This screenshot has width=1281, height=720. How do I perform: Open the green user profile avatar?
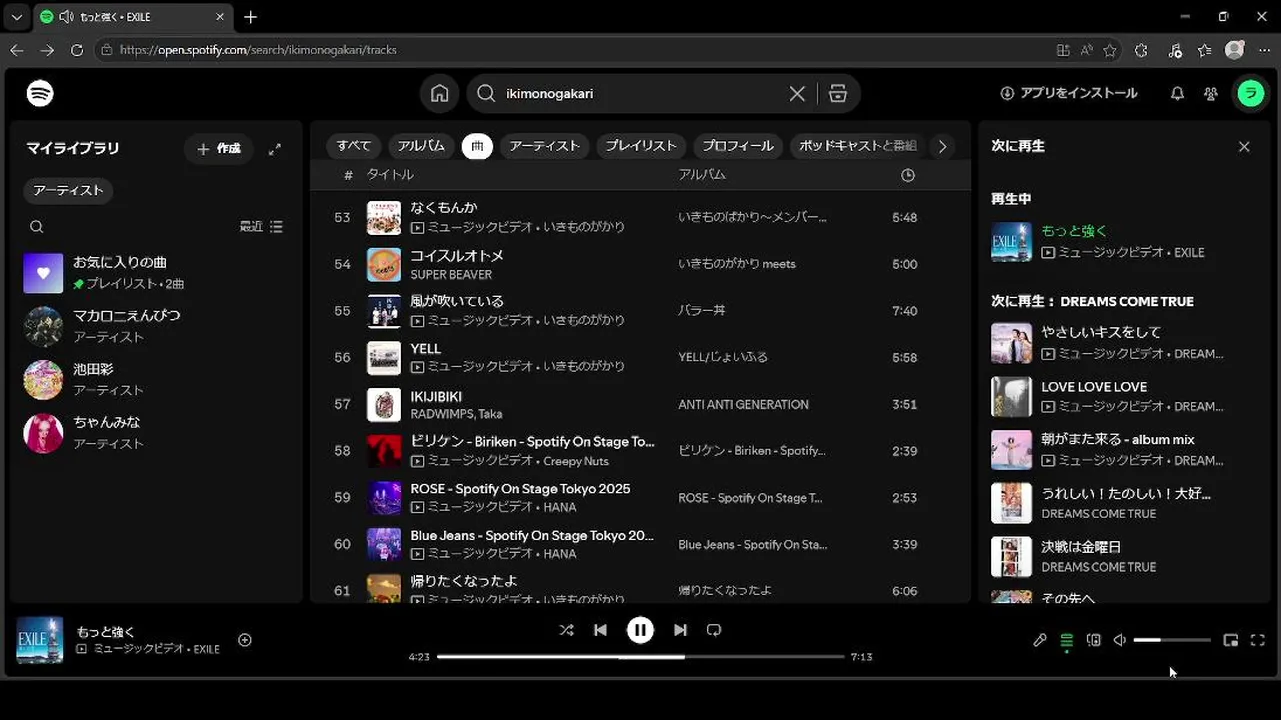tap(1250, 93)
